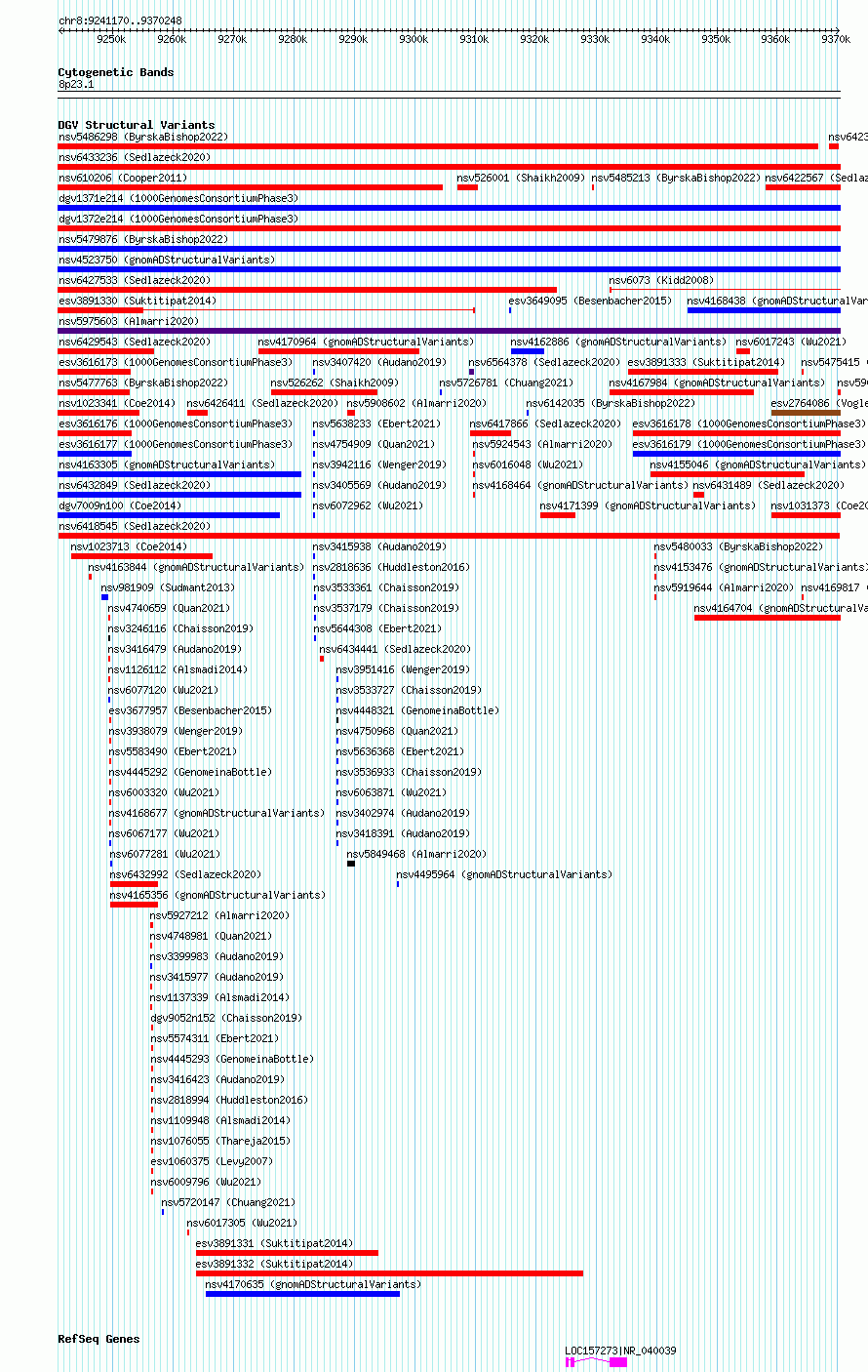
Task: Click nsv6431489 Sedlazeck2020 label
Action: point(769,485)
